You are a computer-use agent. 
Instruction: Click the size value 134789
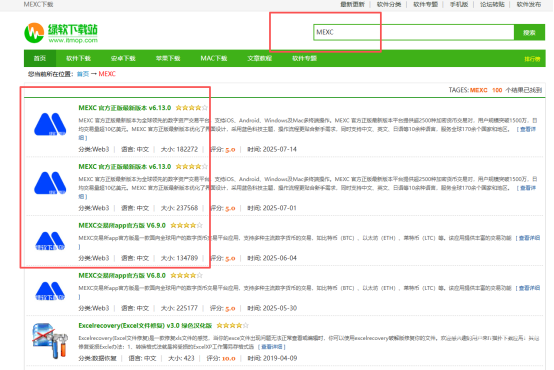187,258
